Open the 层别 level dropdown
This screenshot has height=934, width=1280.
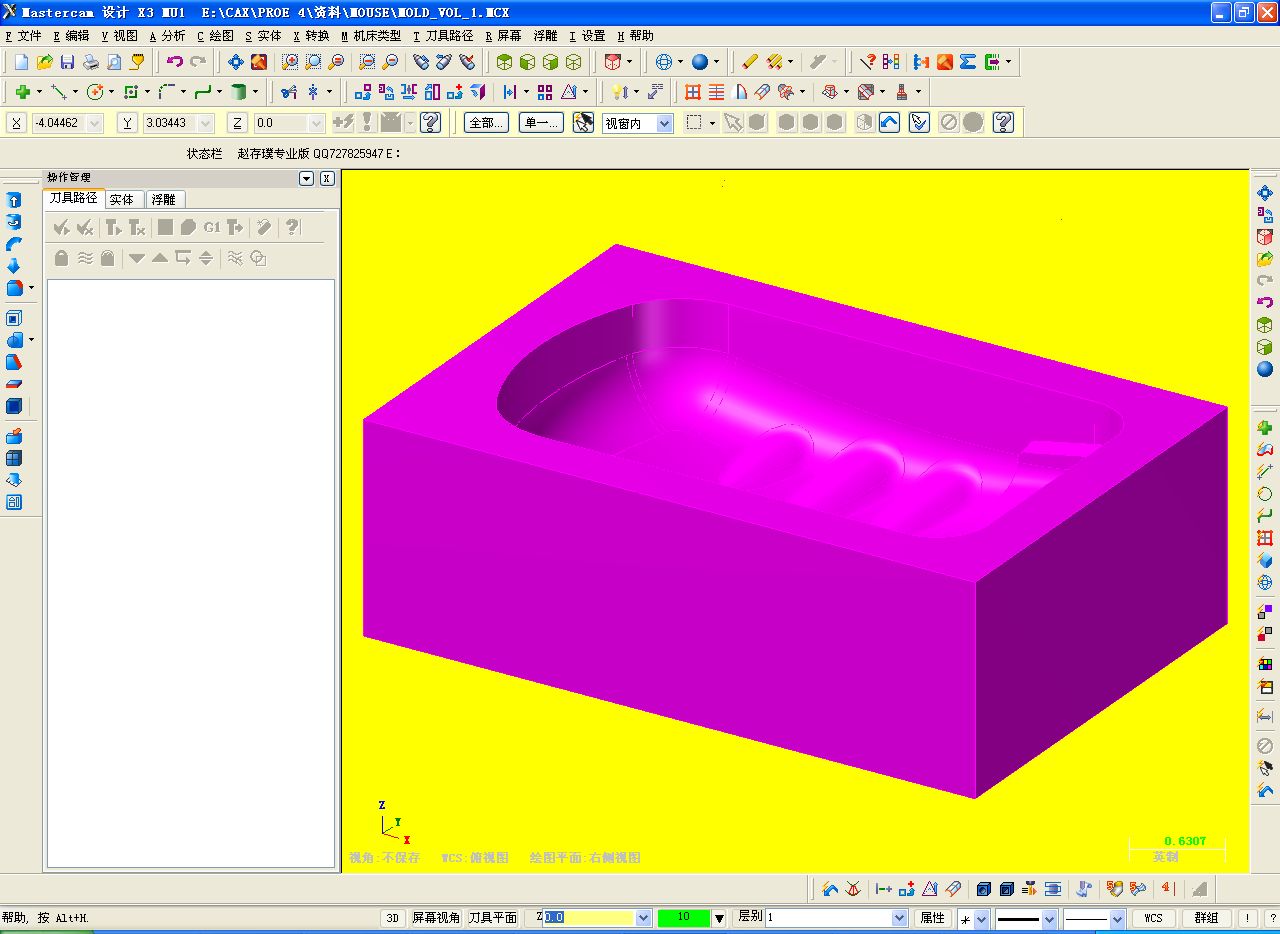click(900, 918)
